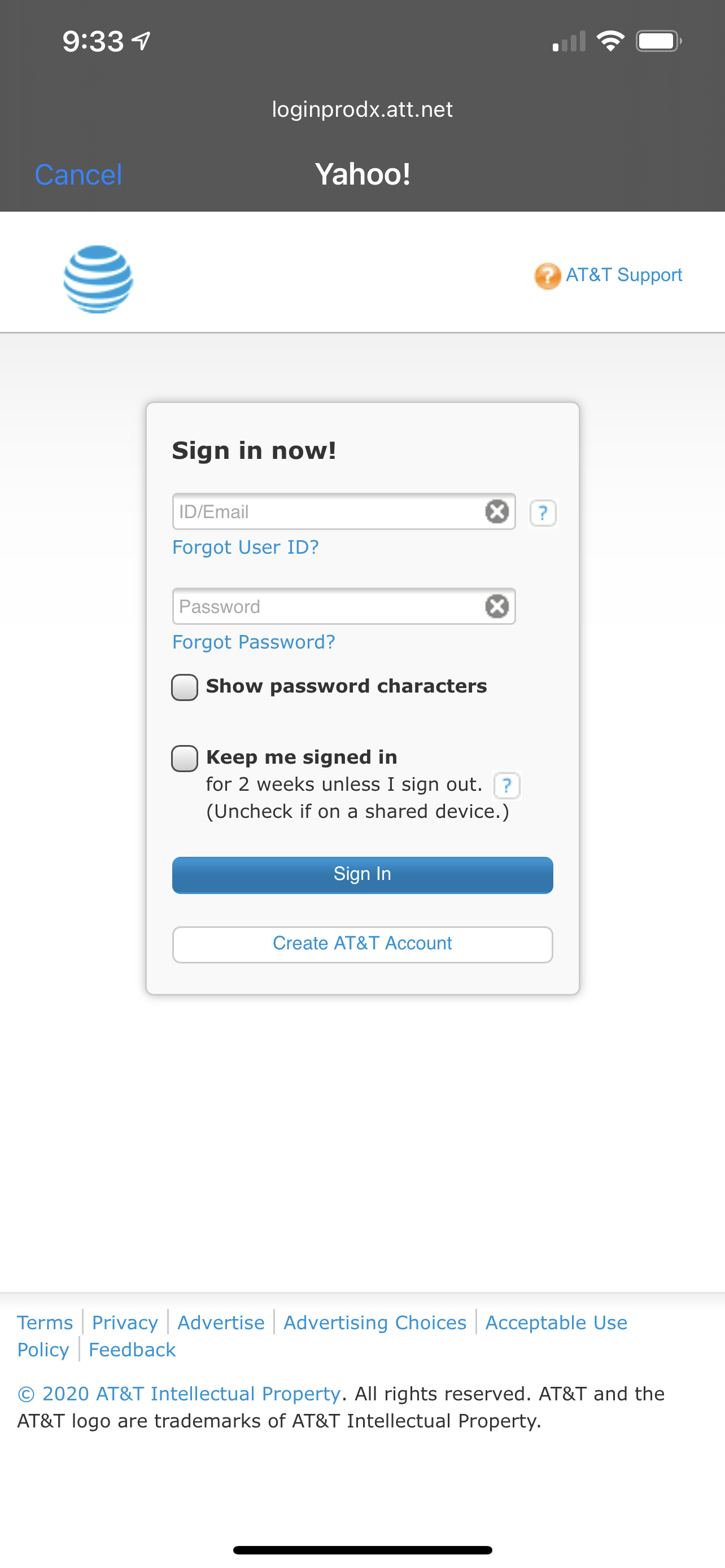Clear the ID/Email field with X icon
This screenshot has height=1568, width=725.
(497, 511)
